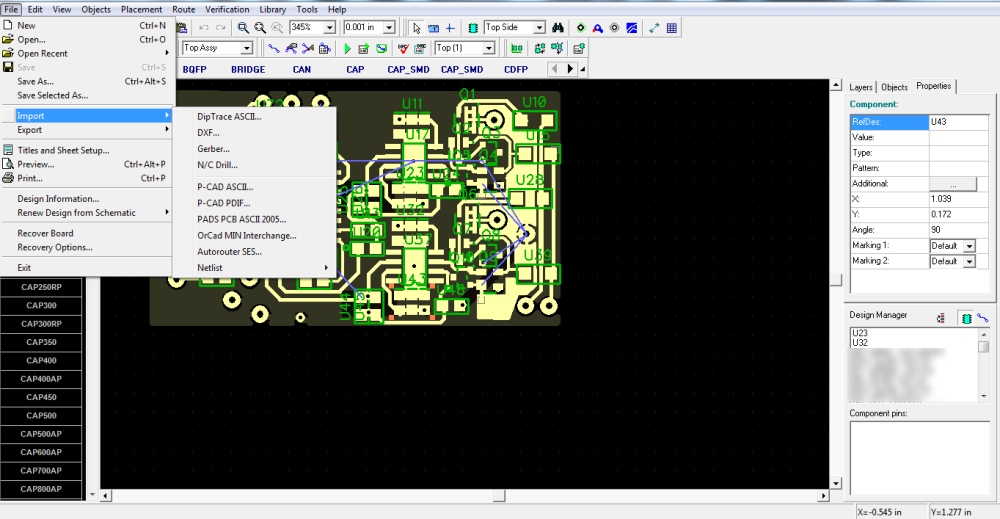Viewport: 1000px width, 519px height.
Task: Open the Top Assy dropdown
Action: 246,48
